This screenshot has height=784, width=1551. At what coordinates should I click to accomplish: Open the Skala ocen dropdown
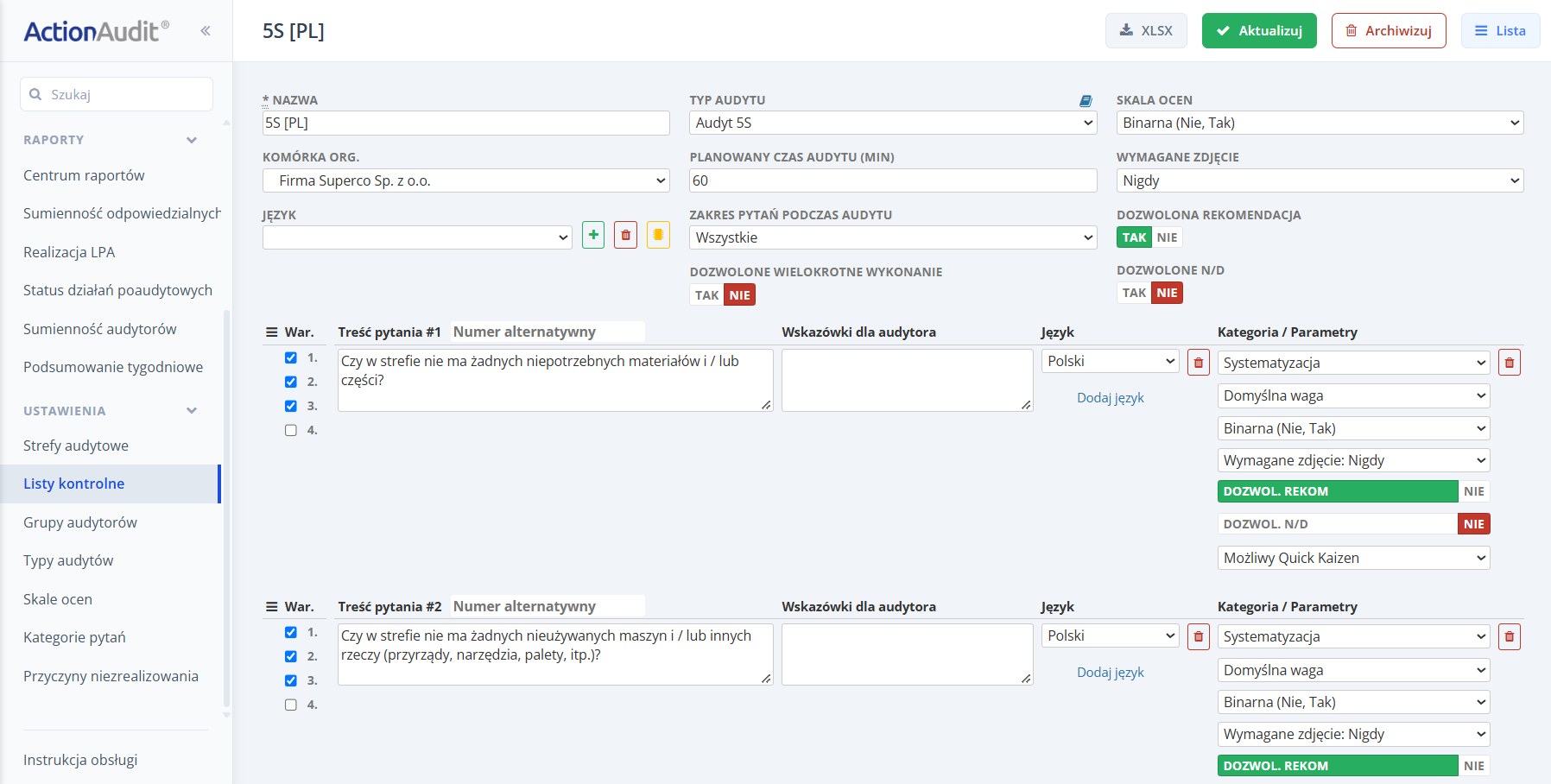point(1320,123)
